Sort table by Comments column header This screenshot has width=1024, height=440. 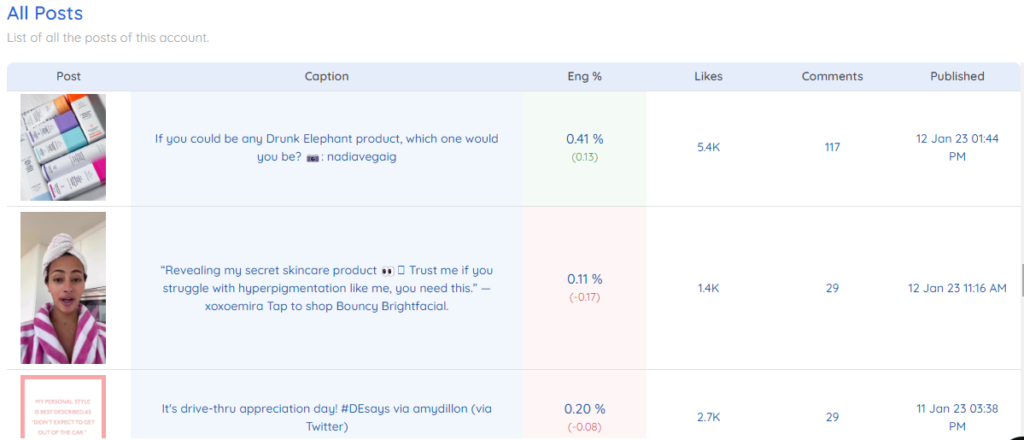[832, 76]
